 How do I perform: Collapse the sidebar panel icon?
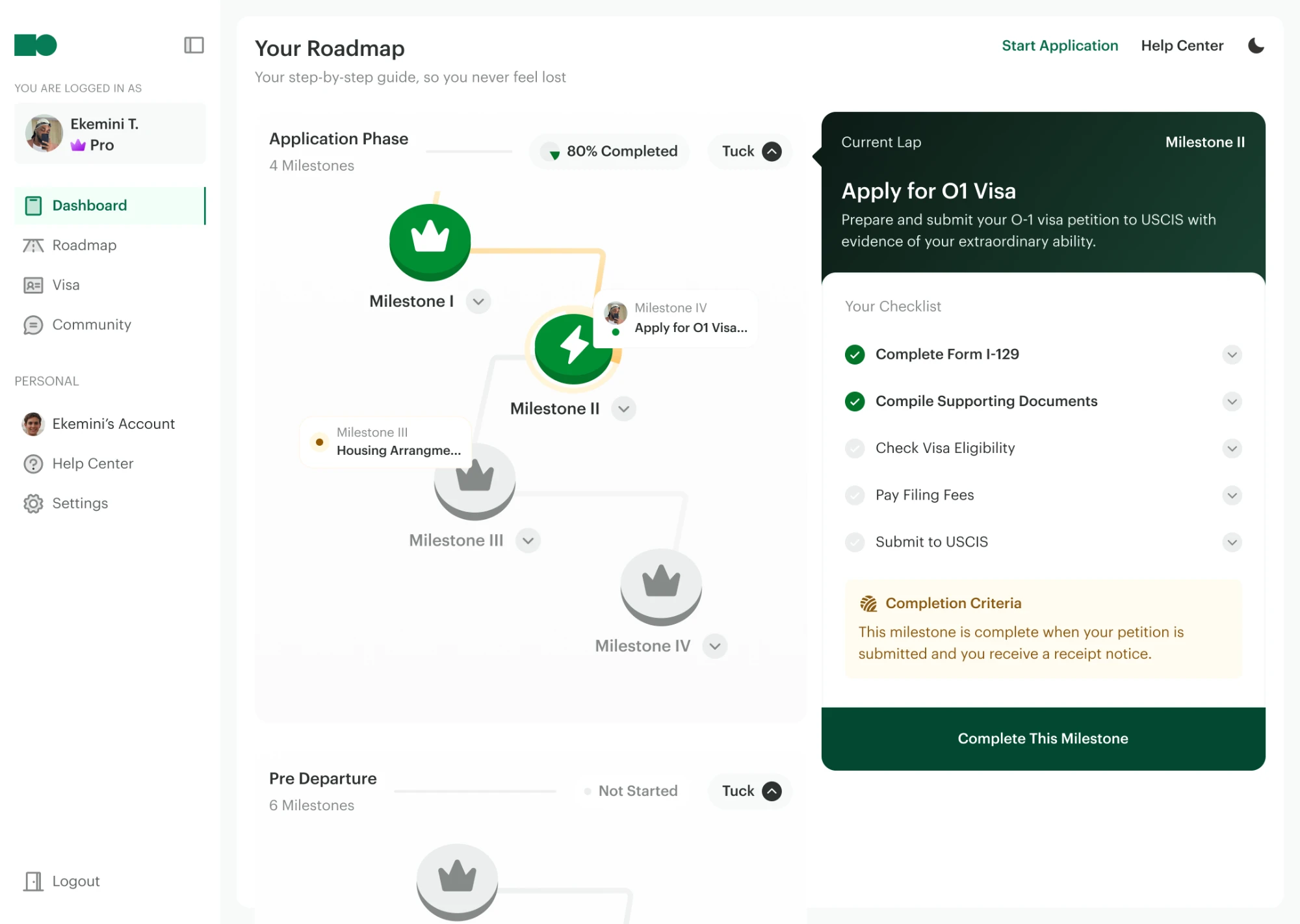194,45
